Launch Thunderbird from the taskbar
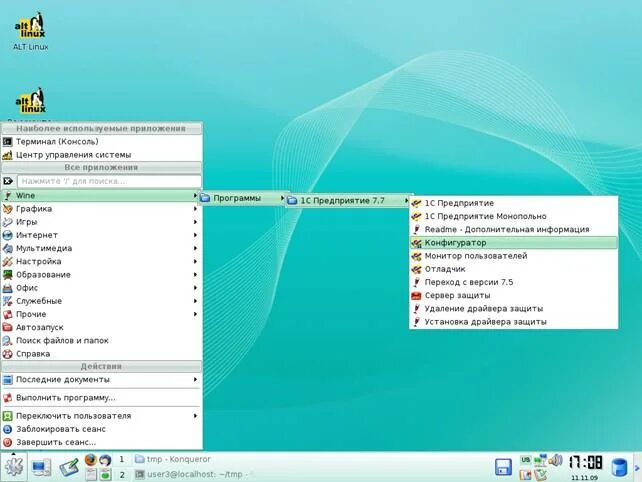The width and height of the screenshot is (642, 482). tap(106, 460)
